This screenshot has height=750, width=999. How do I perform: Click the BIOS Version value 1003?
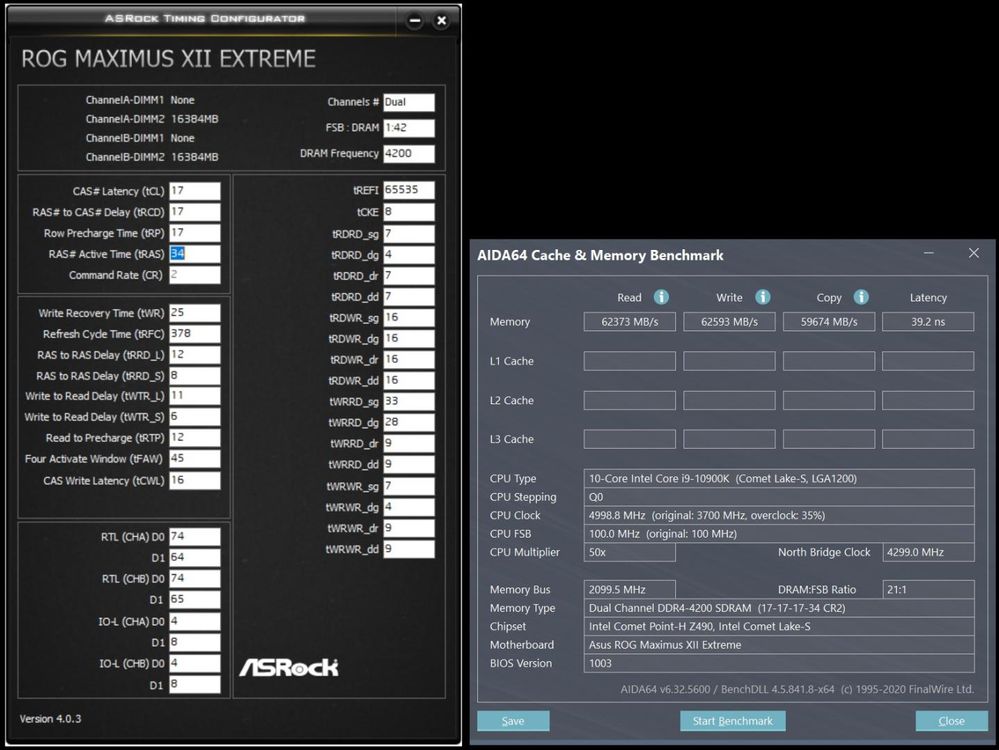point(779,663)
